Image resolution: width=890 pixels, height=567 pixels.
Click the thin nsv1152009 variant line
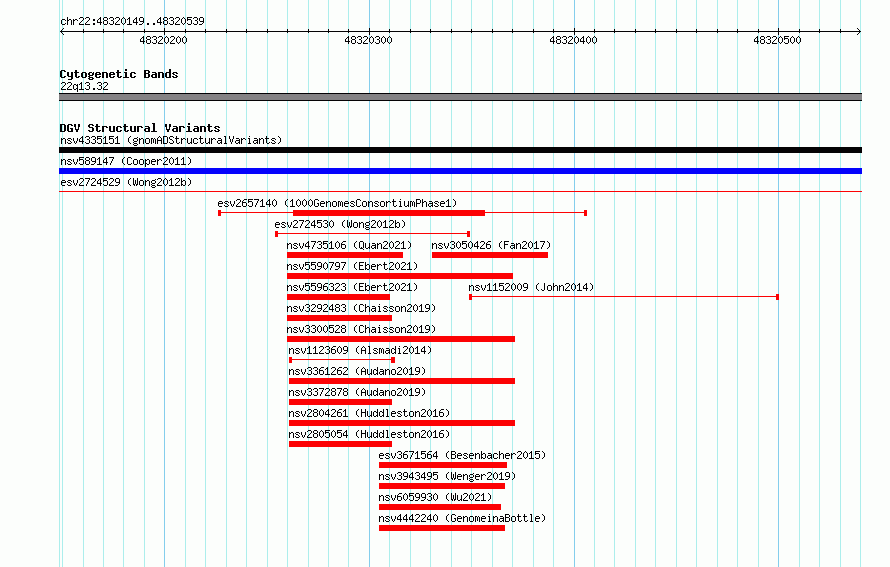point(624,297)
